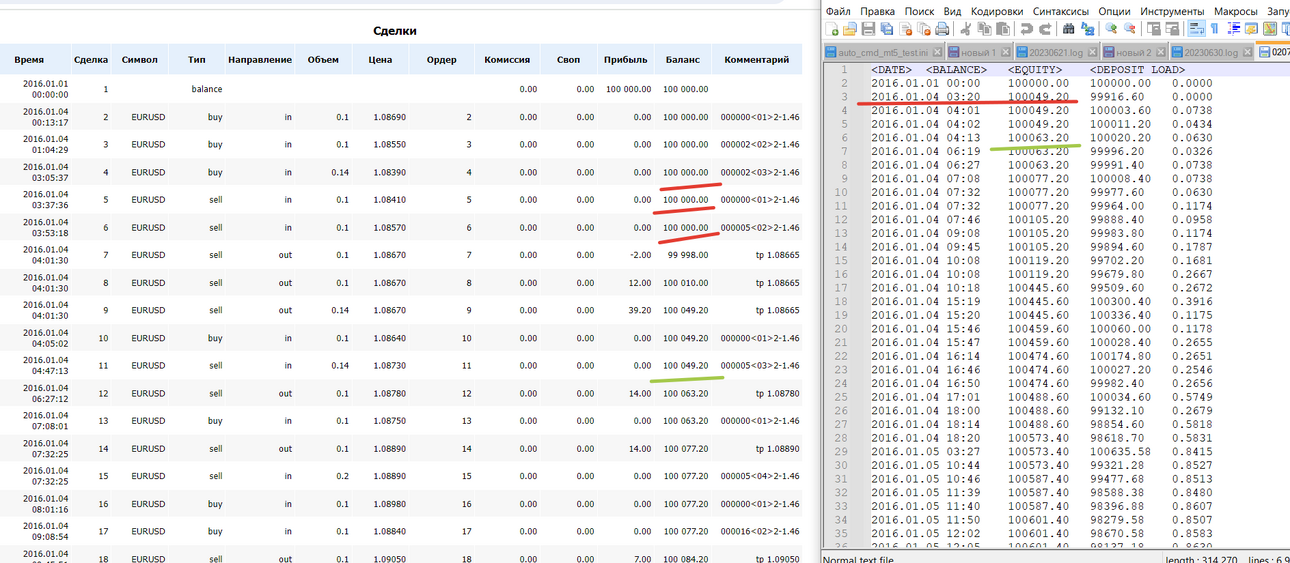
Task: Open the Синтаксисы menu
Action: pos(1061,10)
